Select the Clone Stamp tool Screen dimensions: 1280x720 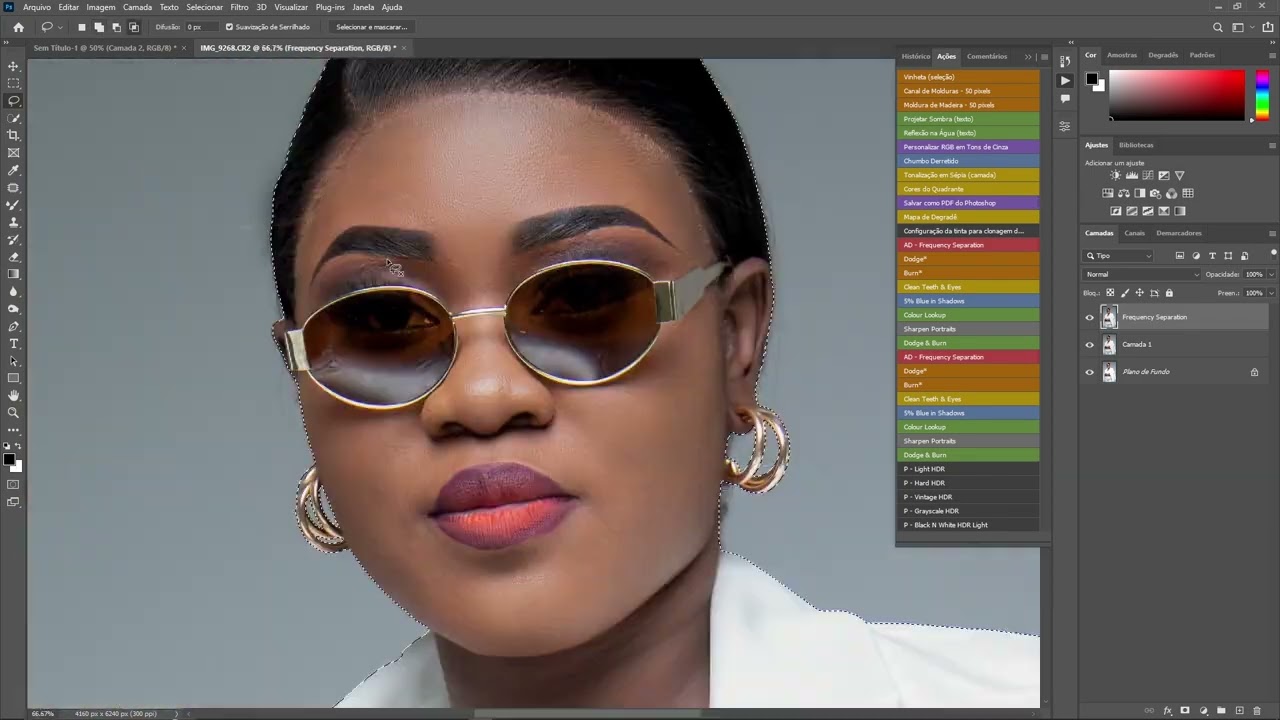13,222
